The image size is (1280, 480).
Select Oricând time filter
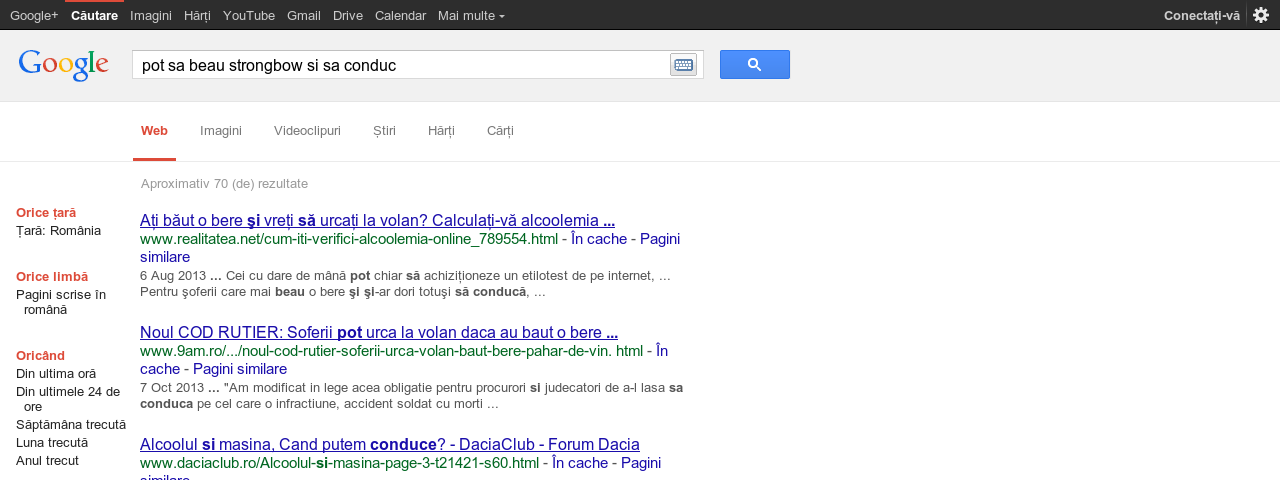[x=40, y=355]
